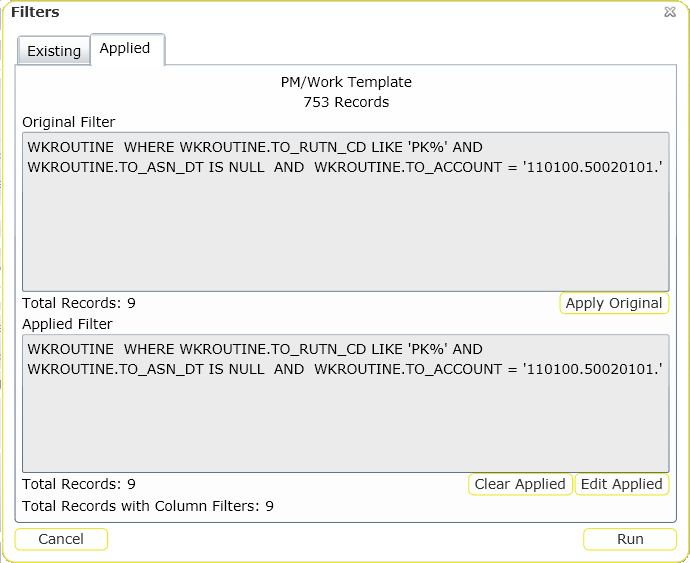Click Total Records count below Original Filter box

(x=79, y=303)
